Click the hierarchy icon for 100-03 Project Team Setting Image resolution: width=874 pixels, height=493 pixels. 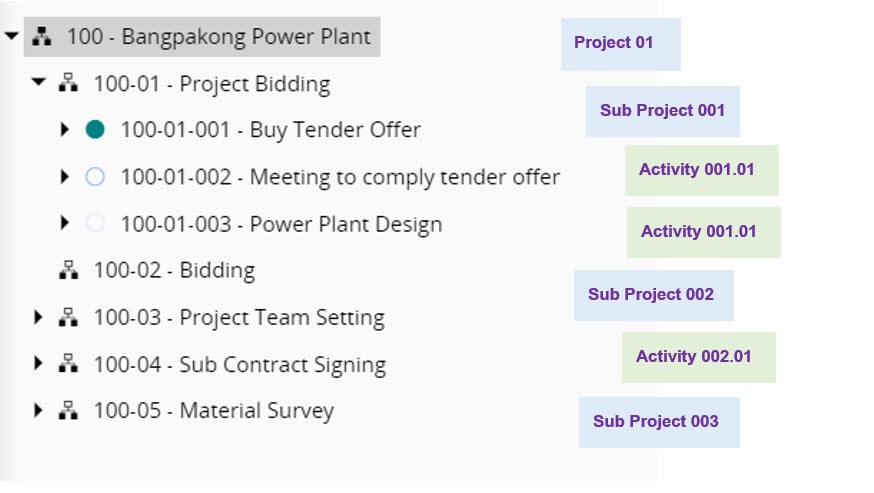pos(69,317)
